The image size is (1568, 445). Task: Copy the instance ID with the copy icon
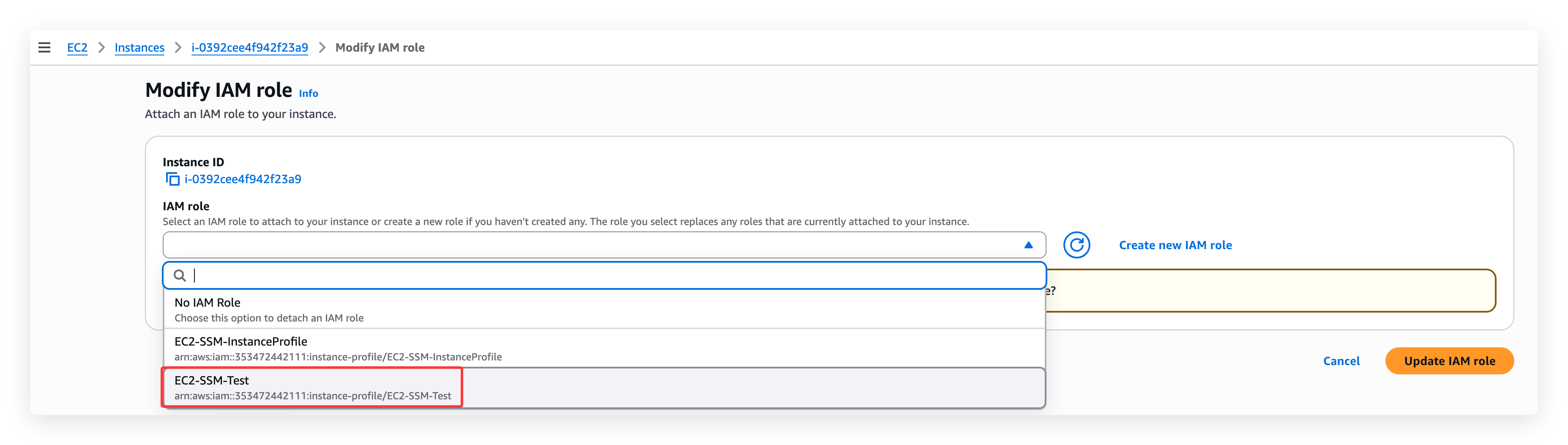pyautogui.click(x=173, y=179)
